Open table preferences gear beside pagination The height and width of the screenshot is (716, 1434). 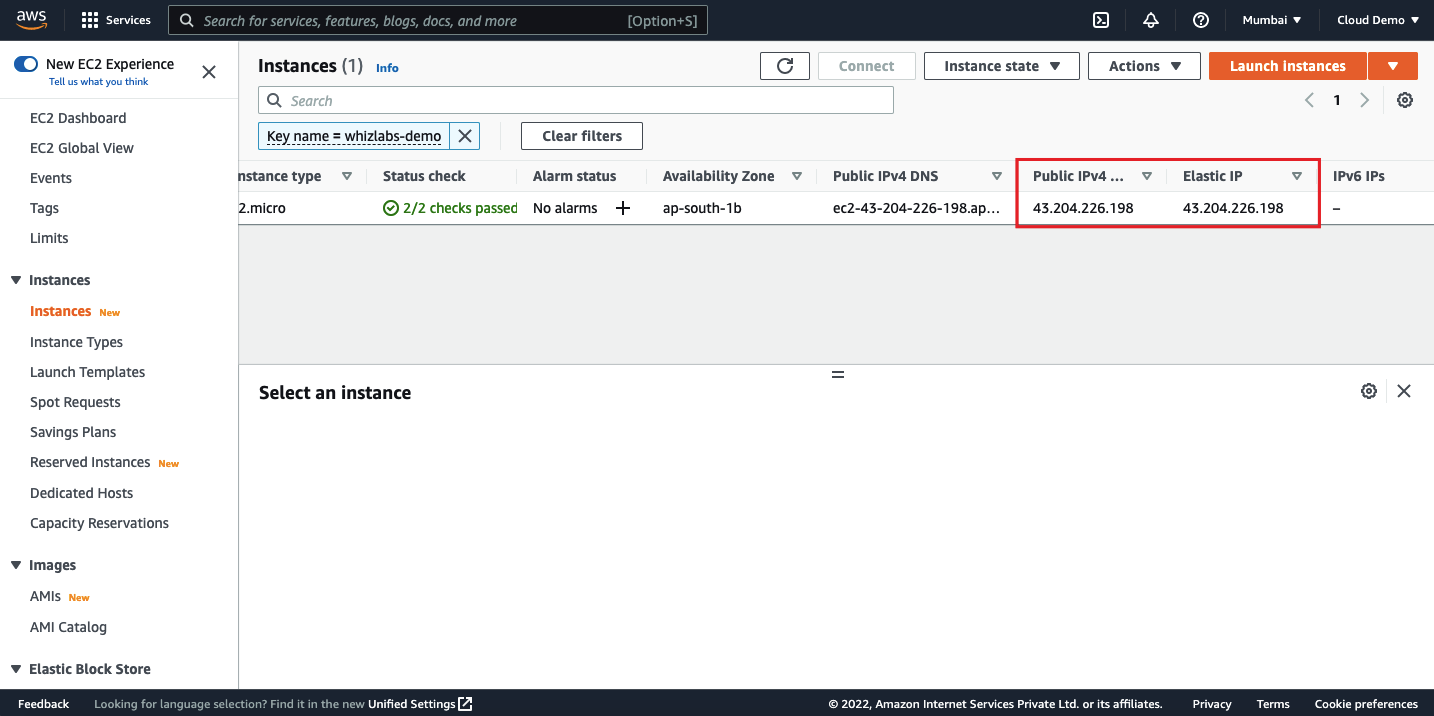tap(1405, 100)
